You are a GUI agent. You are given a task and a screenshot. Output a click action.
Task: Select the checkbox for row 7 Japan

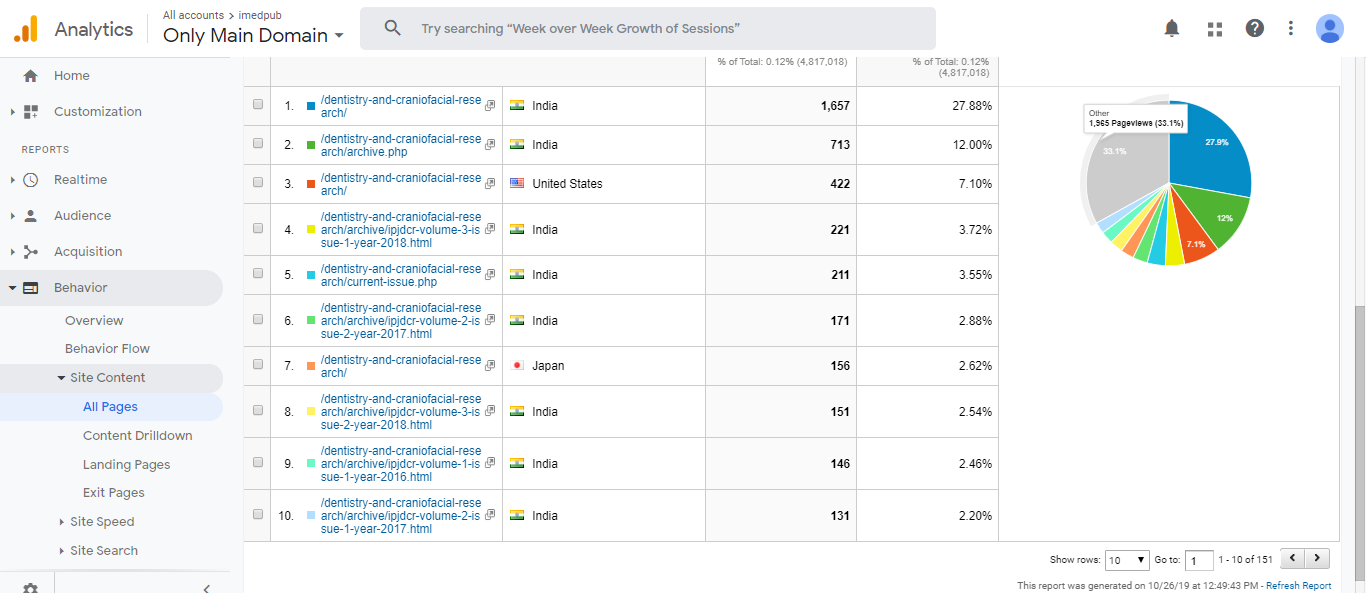coord(258,365)
